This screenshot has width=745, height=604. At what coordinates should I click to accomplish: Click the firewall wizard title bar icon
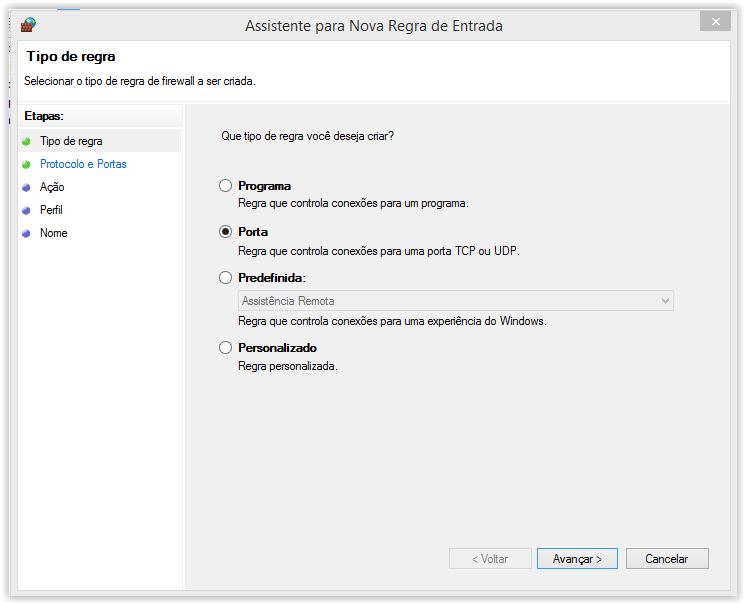click(28, 24)
